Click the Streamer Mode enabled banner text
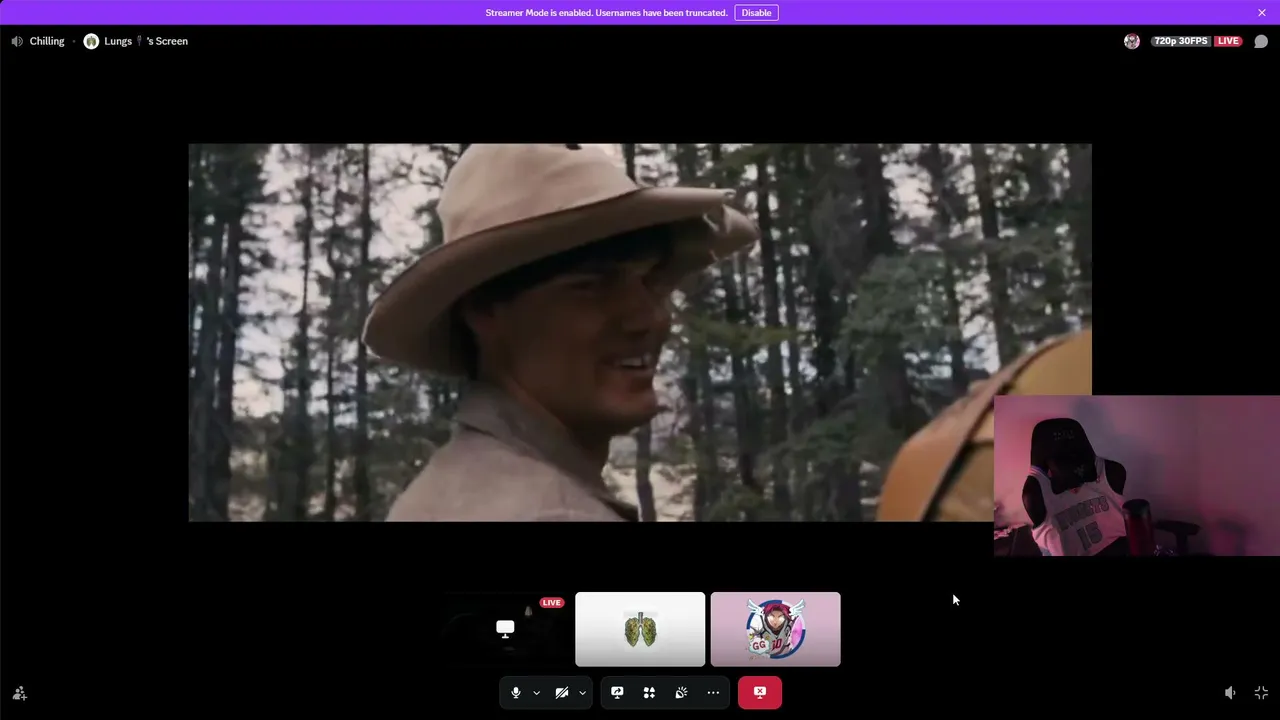Image resolution: width=1280 pixels, height=720 pixels. [x=606, y=13]
